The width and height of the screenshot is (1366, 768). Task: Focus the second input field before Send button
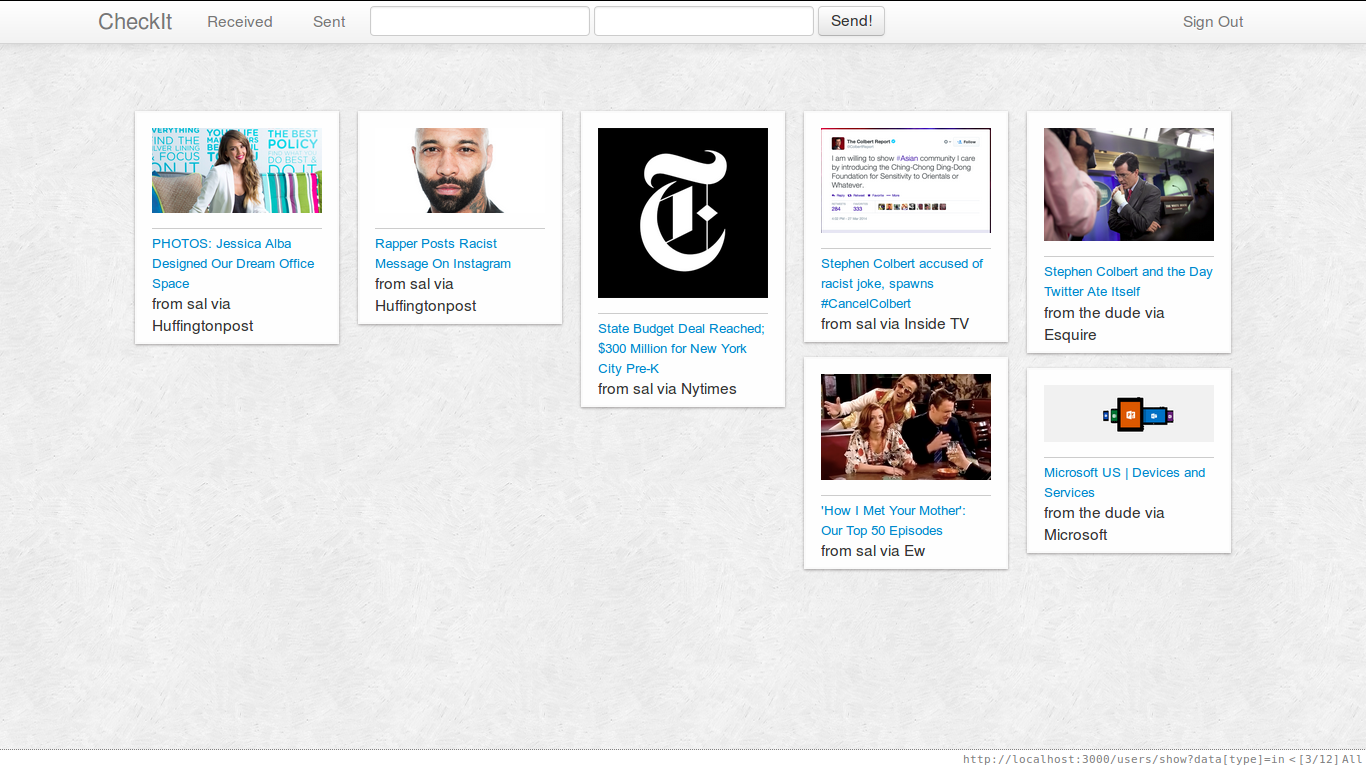pyautogui.click(x=704, y=21)
